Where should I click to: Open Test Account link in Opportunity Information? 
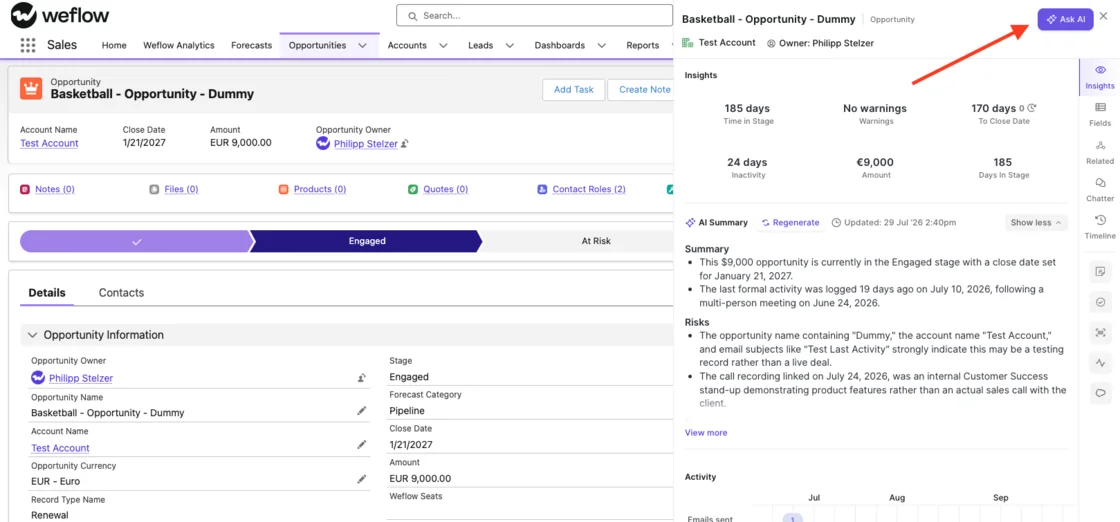pos(60,448)
